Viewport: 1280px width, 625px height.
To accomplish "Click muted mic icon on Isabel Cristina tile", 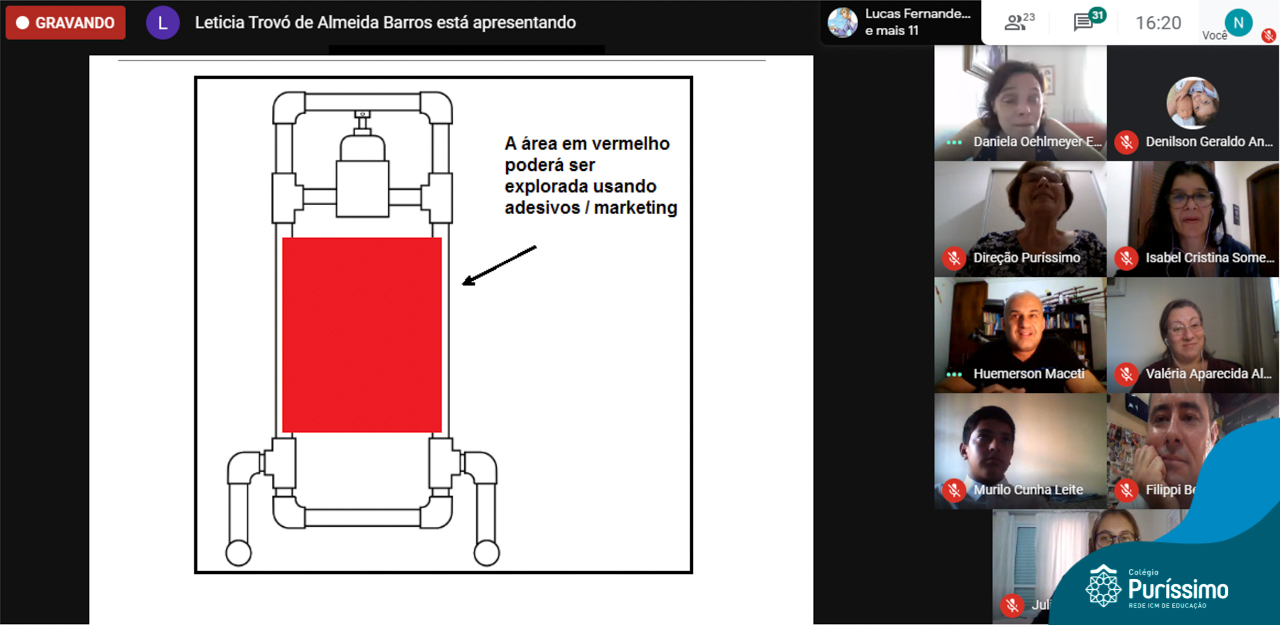I will tap(1127, 258).
